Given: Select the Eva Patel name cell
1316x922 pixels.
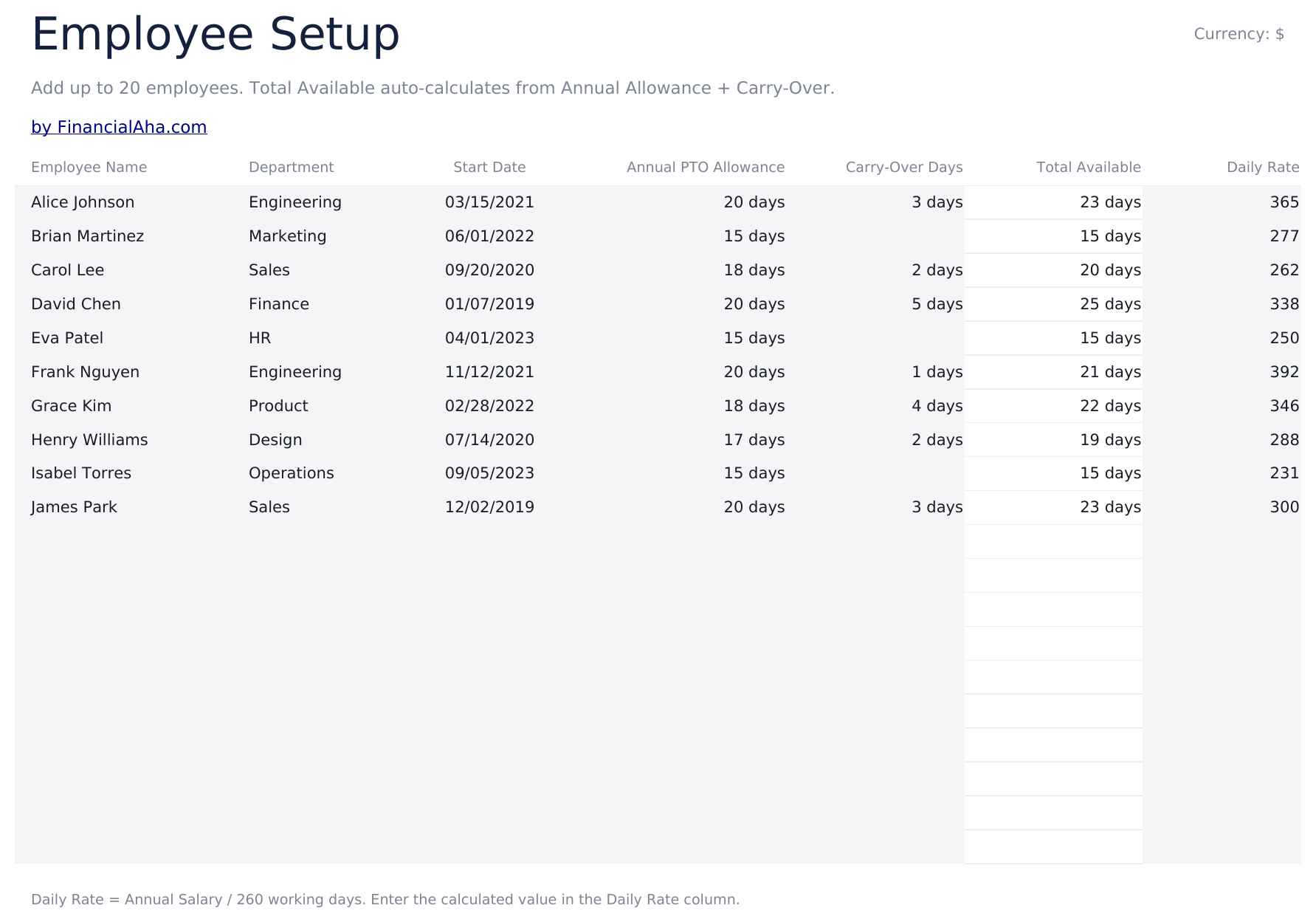Looking at the screenshot, I should click(x=67, y=338).
